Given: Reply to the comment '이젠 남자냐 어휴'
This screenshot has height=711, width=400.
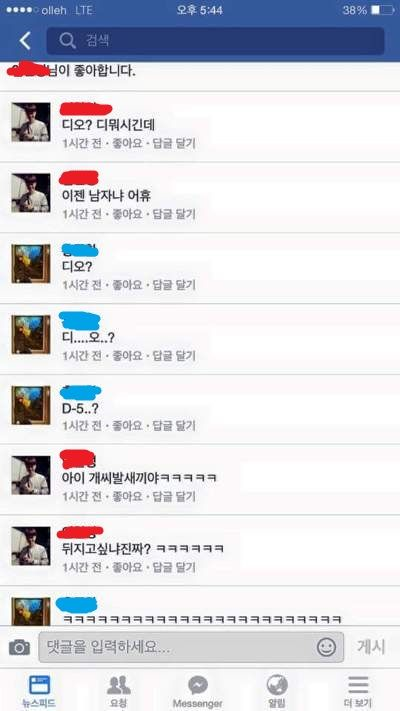Looking at the screenshot, I should tap(174, 214).
